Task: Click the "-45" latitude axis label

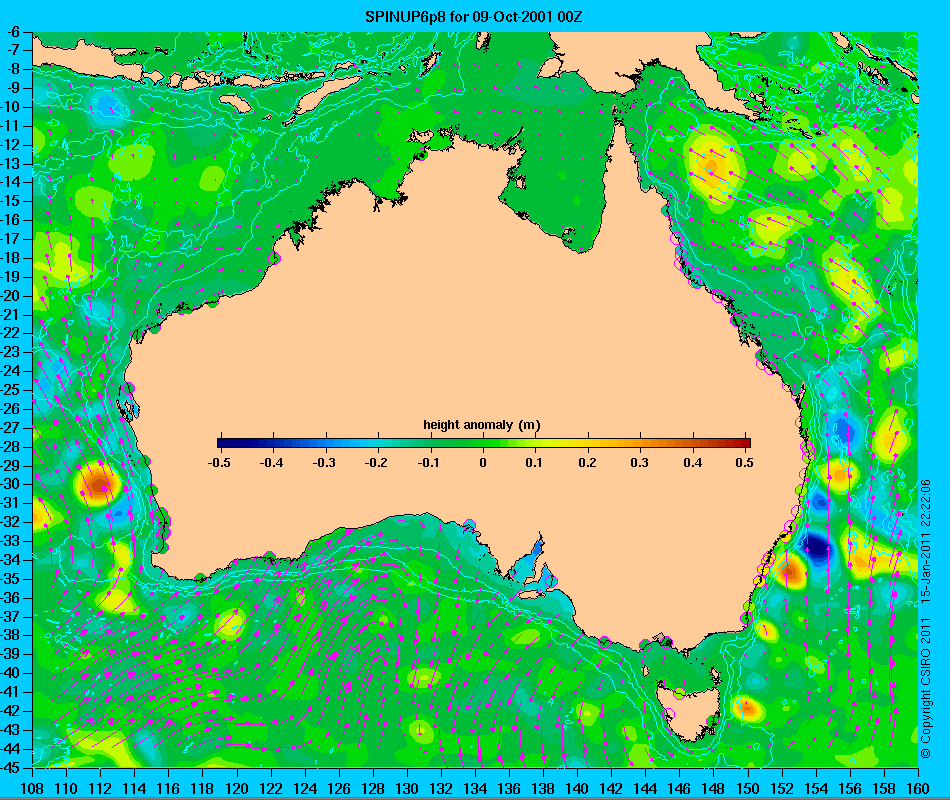Action: tap(11, 767)
